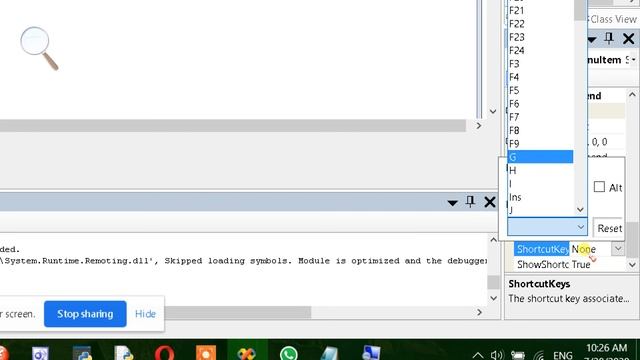The height and width of the screenshot is (360, 640).
Task: Click editor vertical scroll down arrow
Action: 493,111
